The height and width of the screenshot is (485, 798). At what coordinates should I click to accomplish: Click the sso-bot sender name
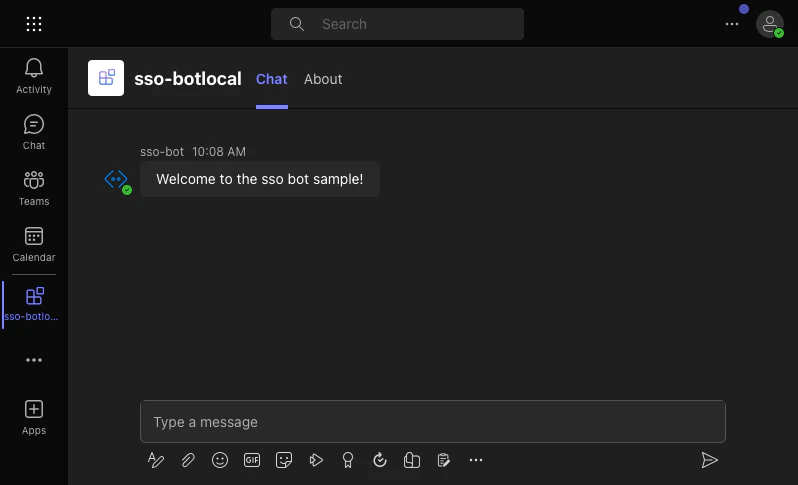(x=161, y=152)
